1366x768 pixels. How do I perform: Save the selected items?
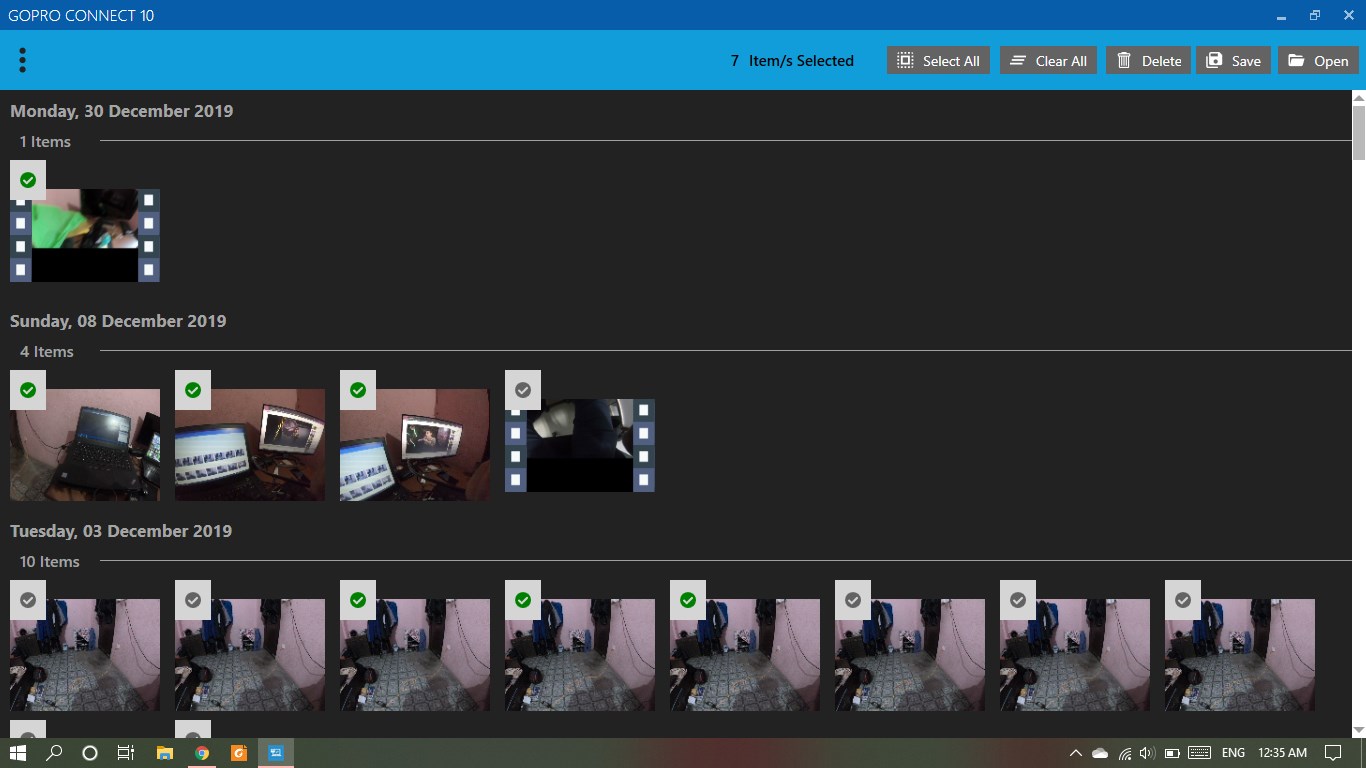click(1233, 60)
